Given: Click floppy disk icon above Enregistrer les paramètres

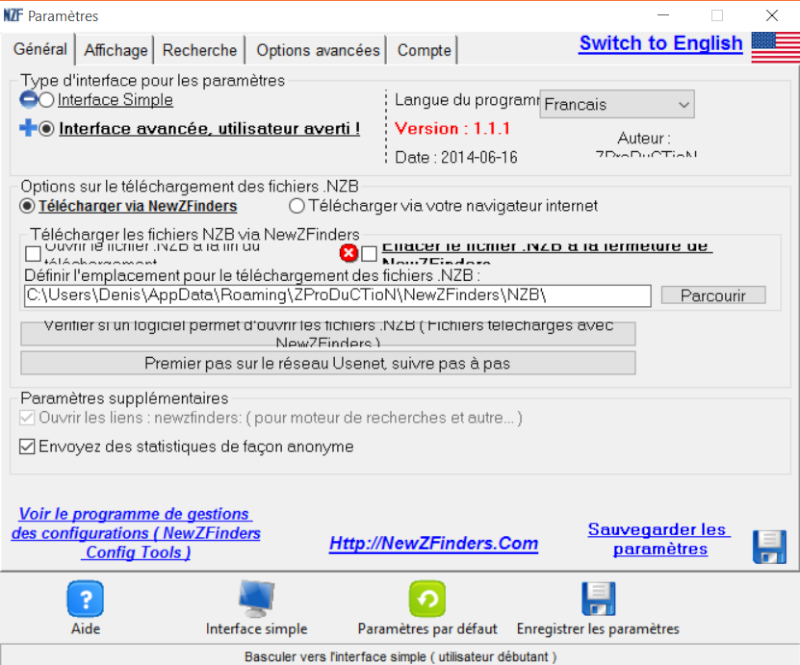Looking at the screenshot, I should (598, 599).
